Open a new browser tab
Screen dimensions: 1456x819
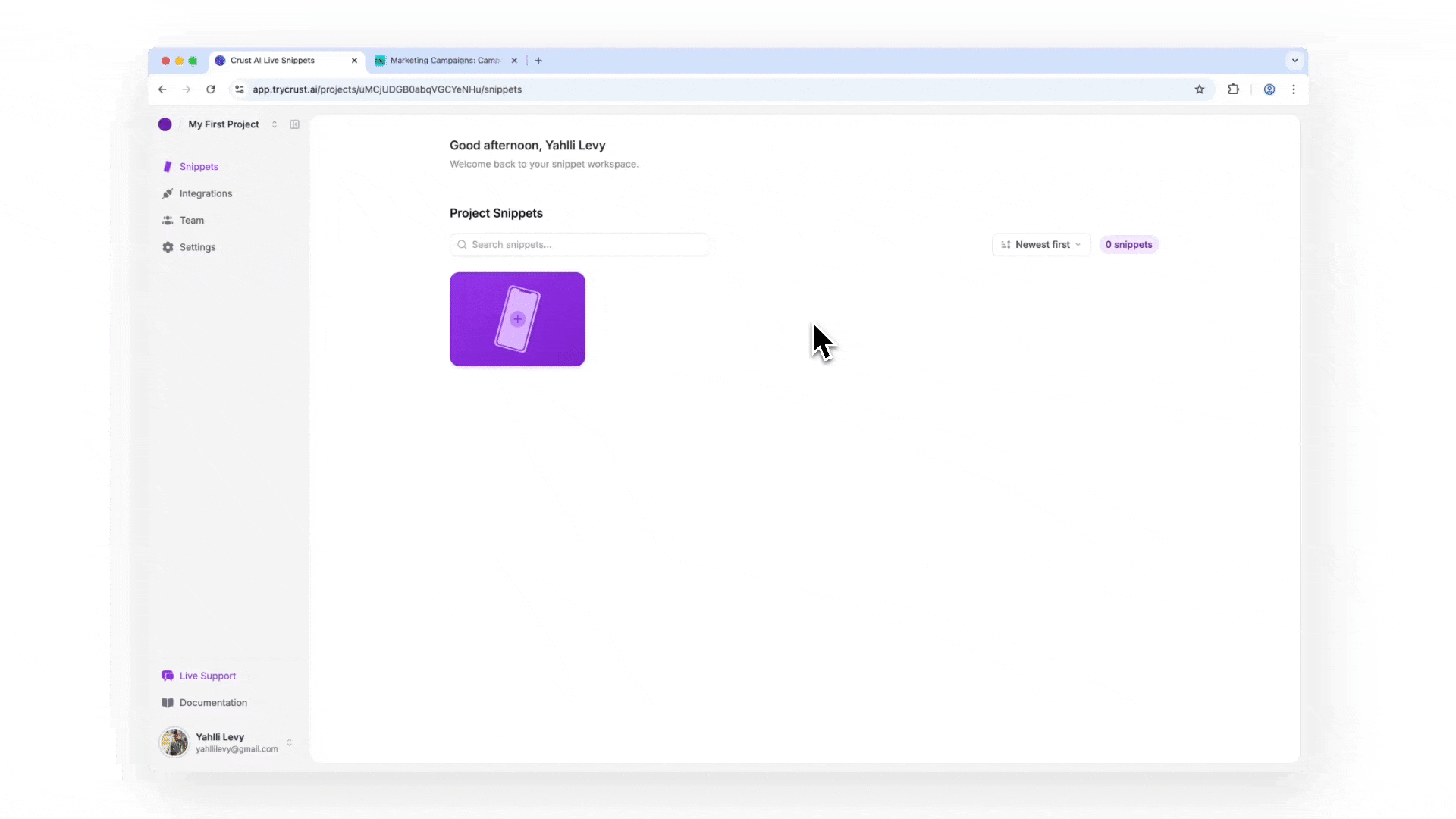coord(538,60)
